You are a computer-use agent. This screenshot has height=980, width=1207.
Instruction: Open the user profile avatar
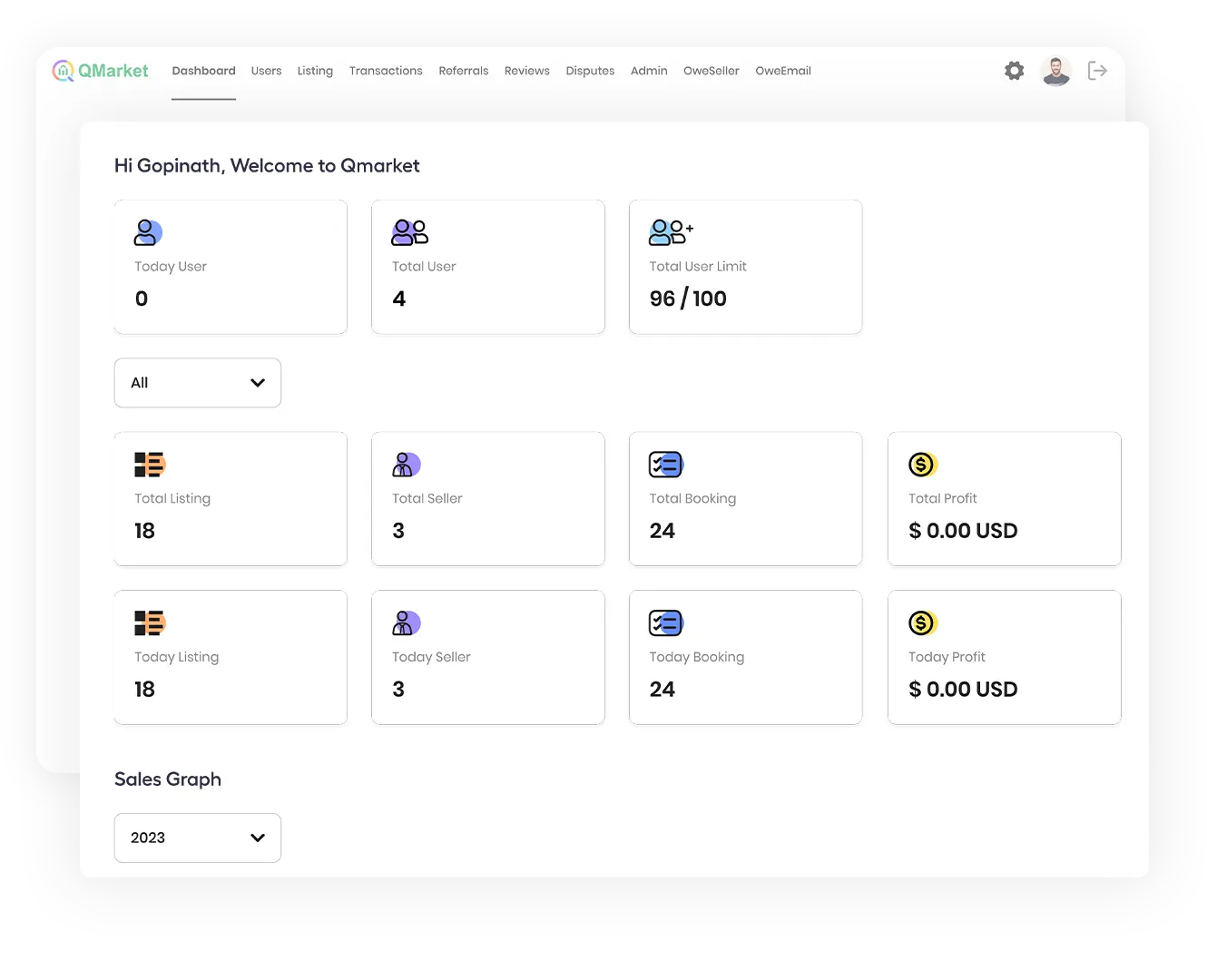point(1055,71)
